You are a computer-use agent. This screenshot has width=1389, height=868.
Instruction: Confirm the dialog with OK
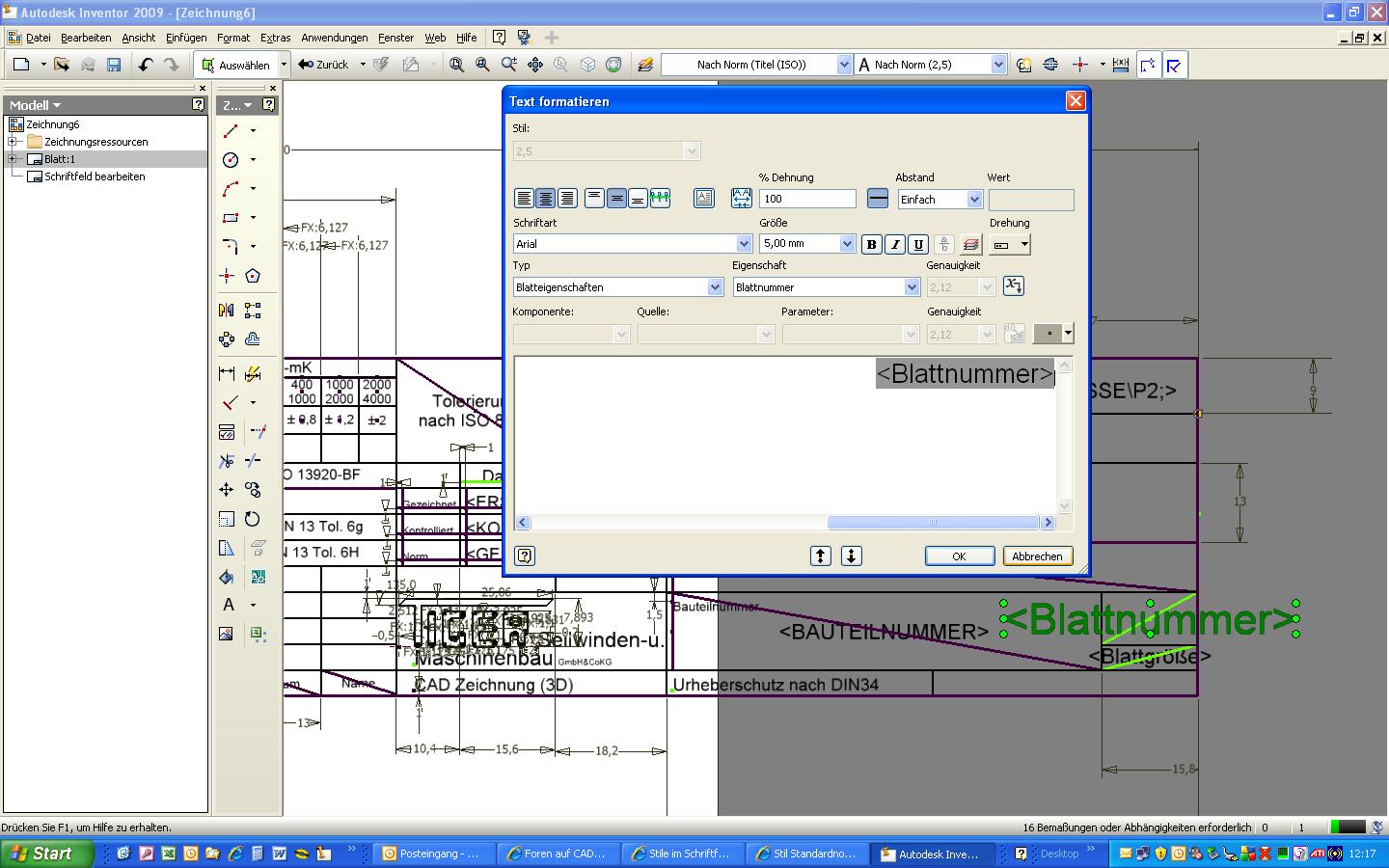click(x=959, y=556)
